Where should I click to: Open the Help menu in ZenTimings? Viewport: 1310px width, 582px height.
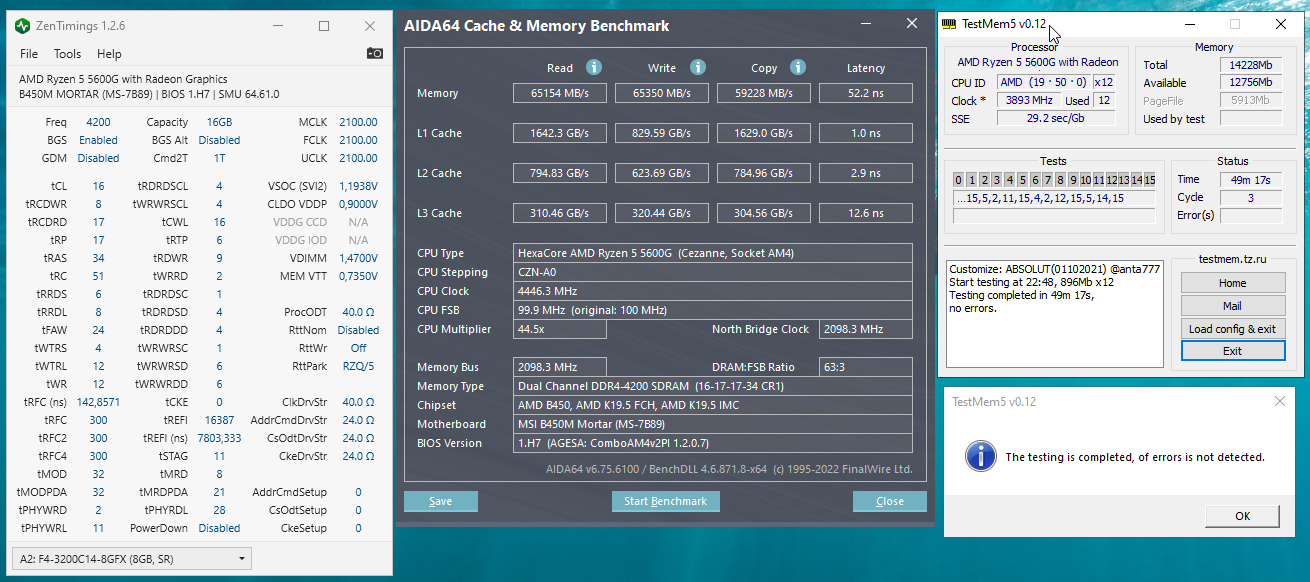109,54
